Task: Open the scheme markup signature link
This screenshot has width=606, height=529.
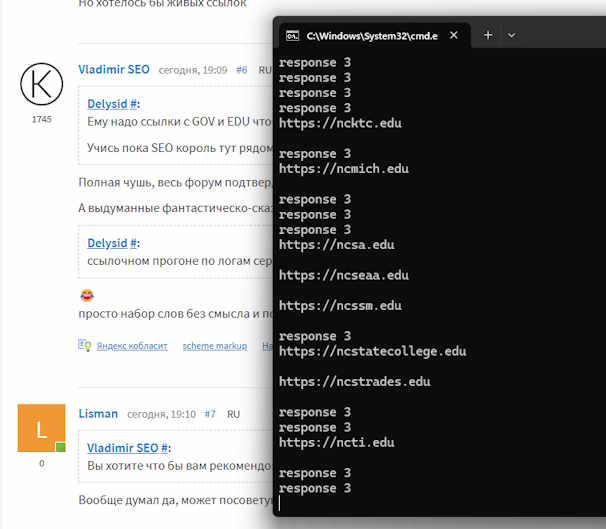Action: [x=214, y=345]
